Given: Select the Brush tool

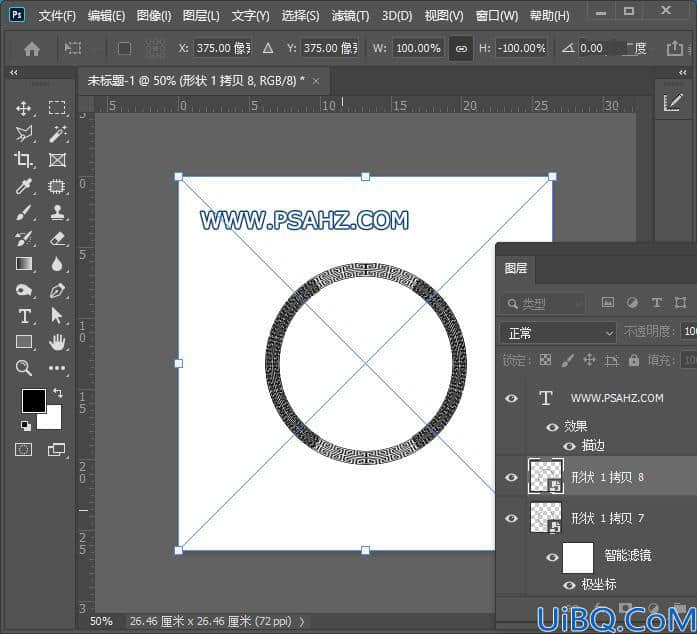Looking at the screenshot, I should 24,213.
